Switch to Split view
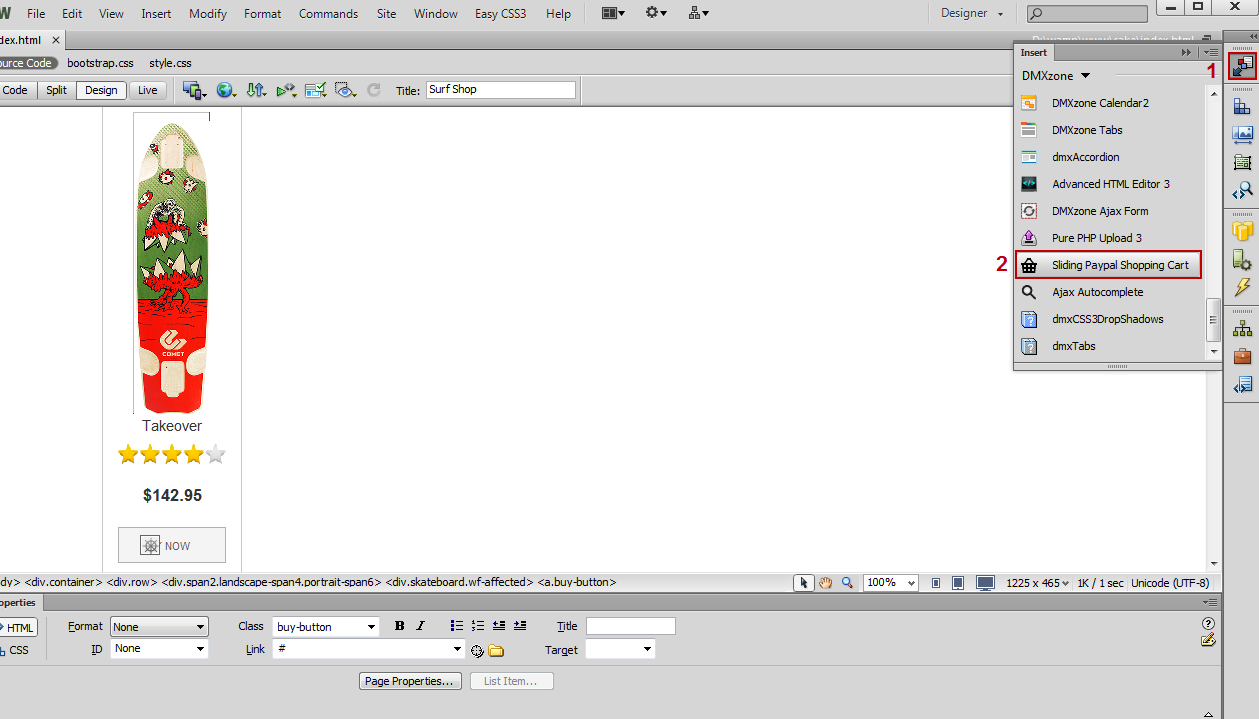The image size is (1259, 719). click(x=57, y=90)
